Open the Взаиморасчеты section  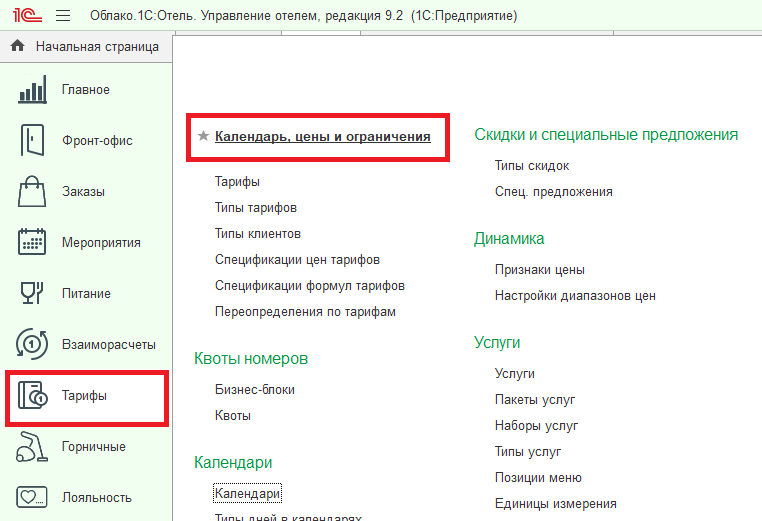point(109,345)
